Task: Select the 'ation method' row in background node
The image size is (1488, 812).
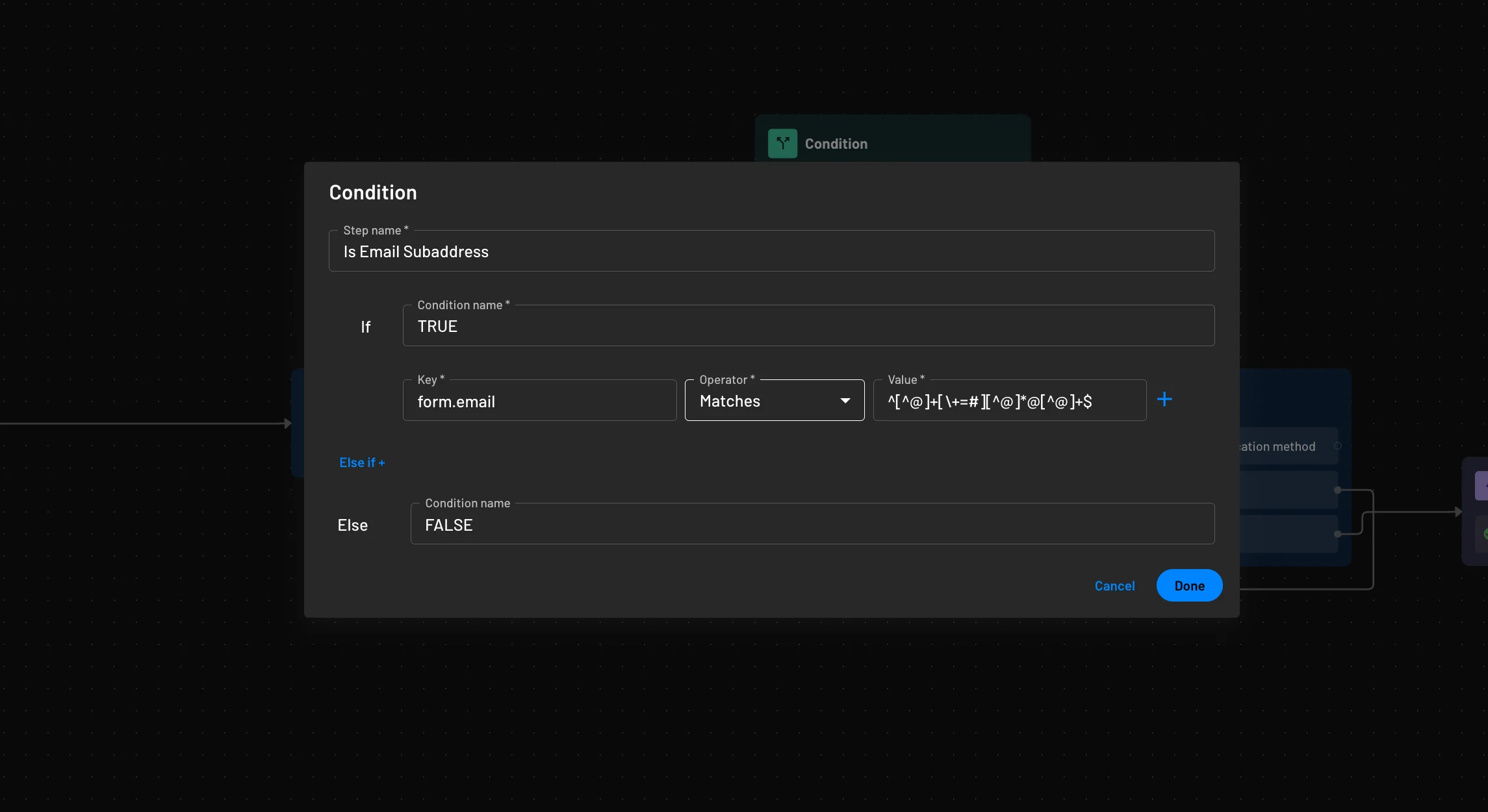Action: pos(1283,446)
